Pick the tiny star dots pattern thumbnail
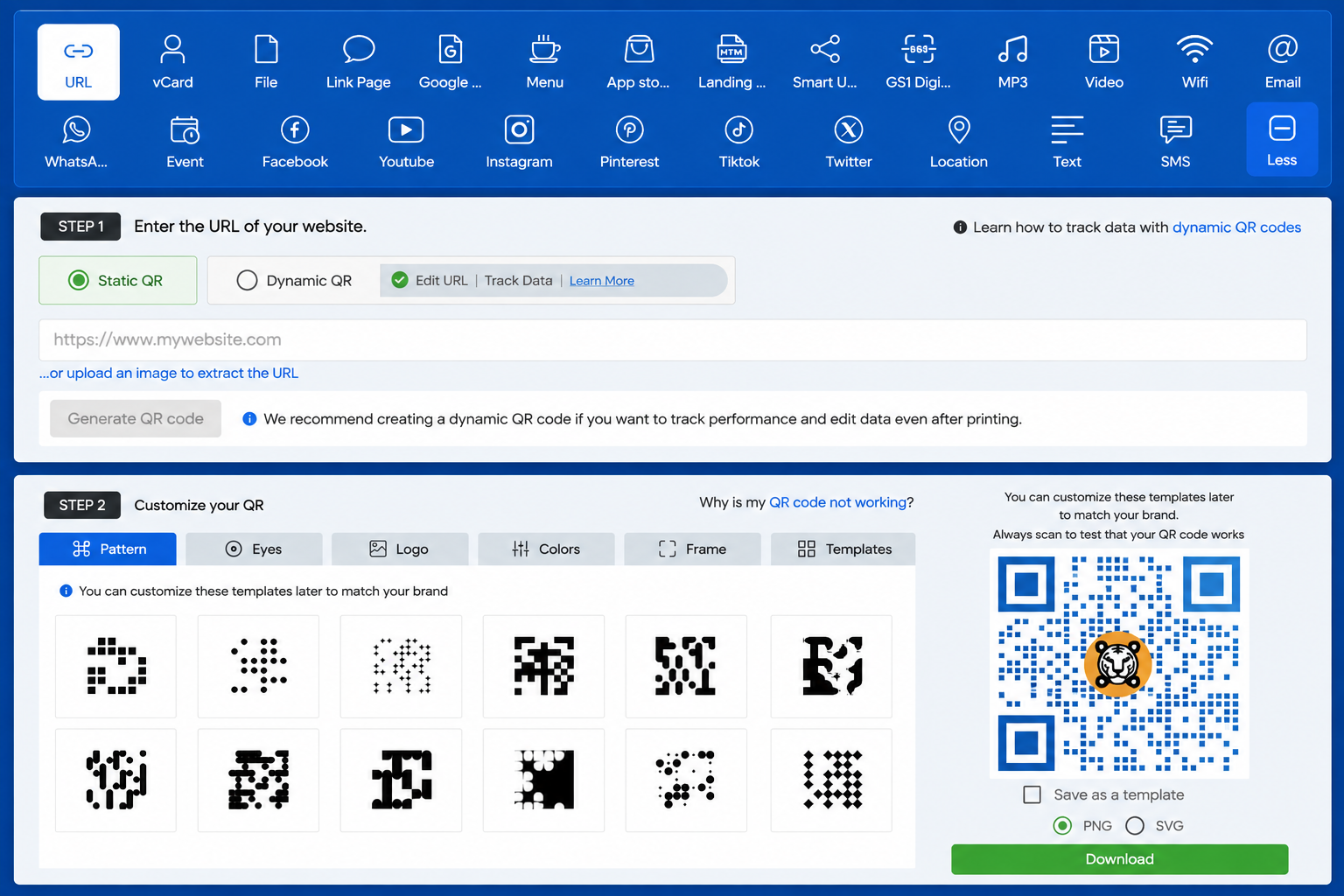The width and height of the screenshot is (1344, 896). (x=401, y=666)
